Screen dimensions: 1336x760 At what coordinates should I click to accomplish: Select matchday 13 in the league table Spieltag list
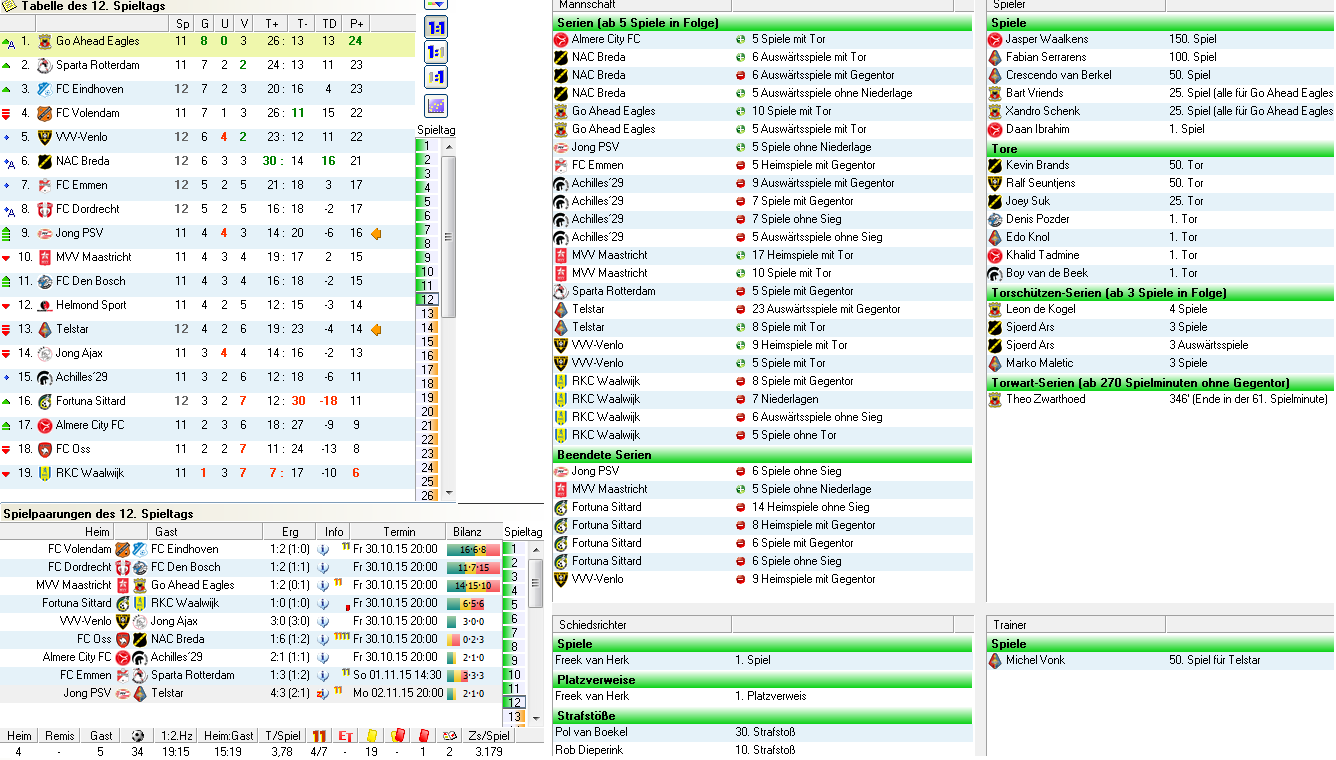[428, 314]
